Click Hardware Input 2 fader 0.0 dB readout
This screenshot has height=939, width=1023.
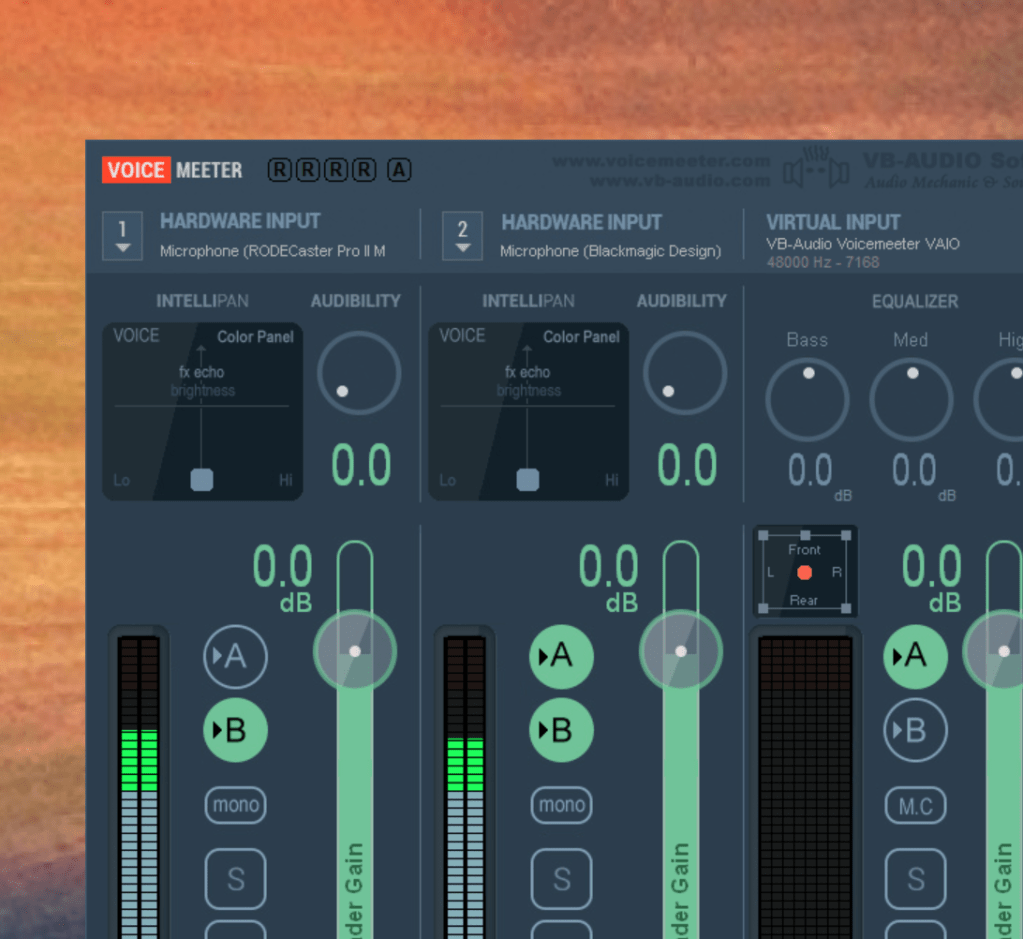(x=609, y=577)
